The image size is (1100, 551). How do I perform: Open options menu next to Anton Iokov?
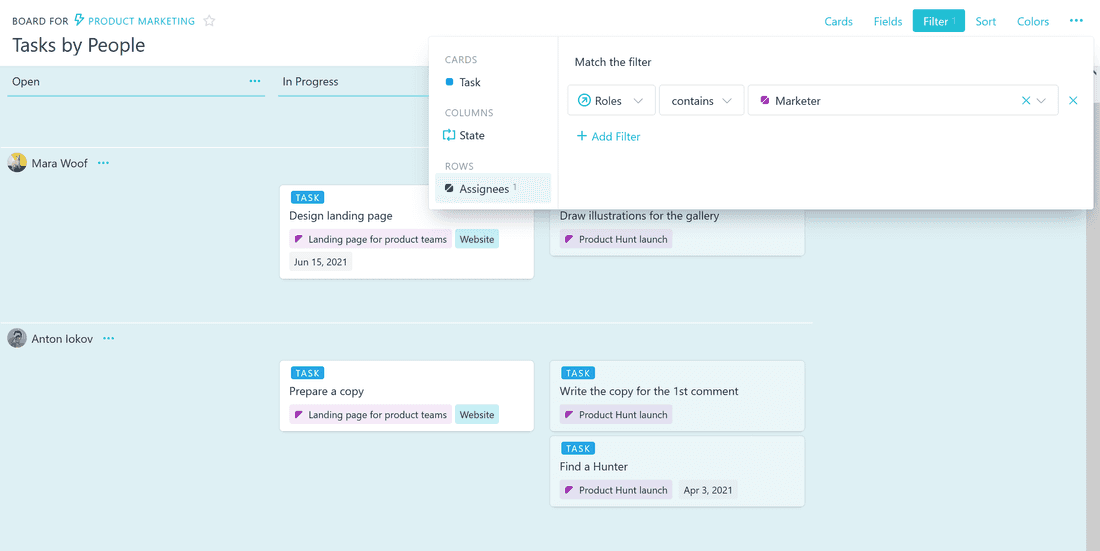pos(108,339)
